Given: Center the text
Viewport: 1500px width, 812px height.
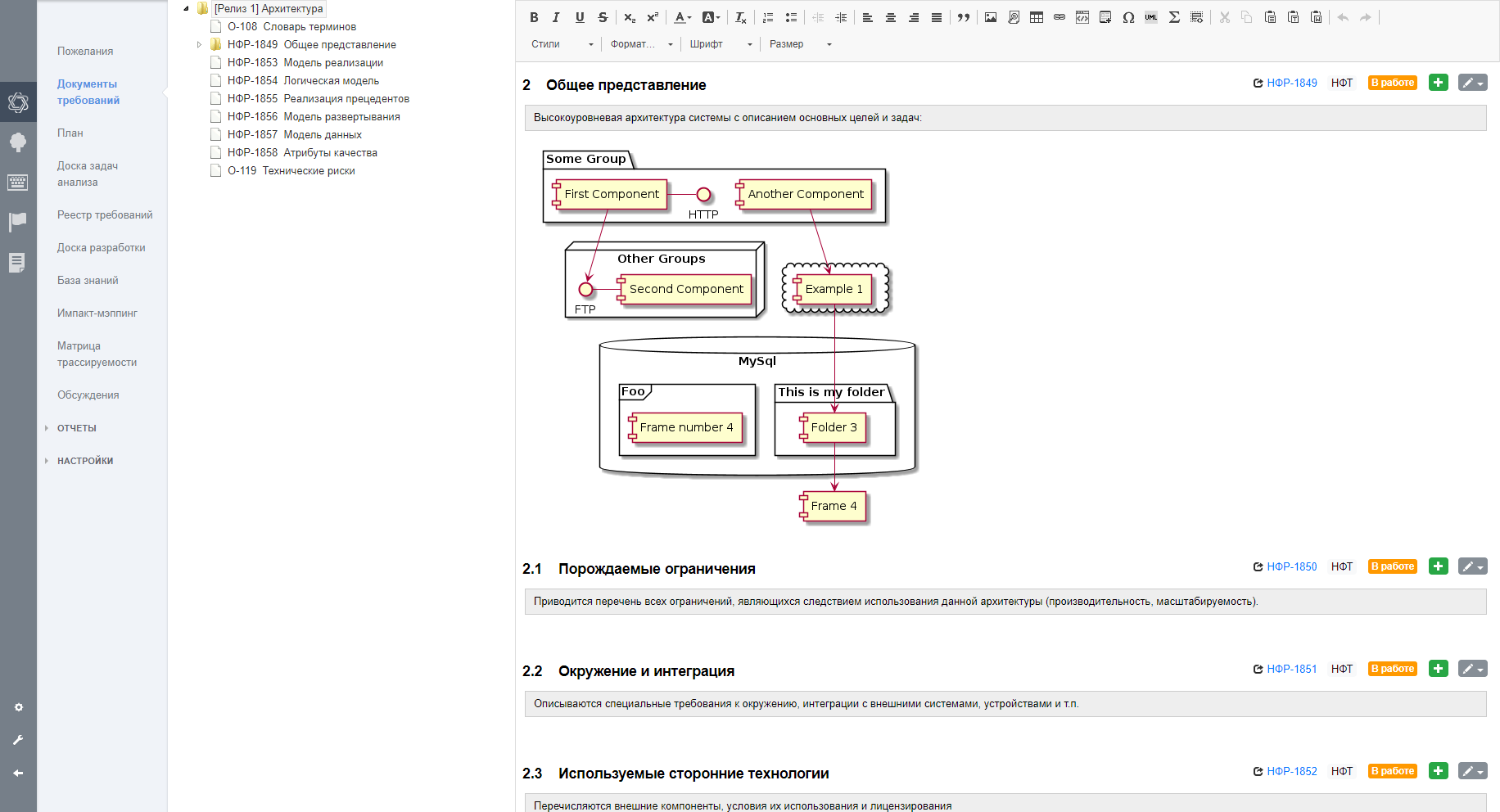Looking at the screenshot, I should coord(891,17).
